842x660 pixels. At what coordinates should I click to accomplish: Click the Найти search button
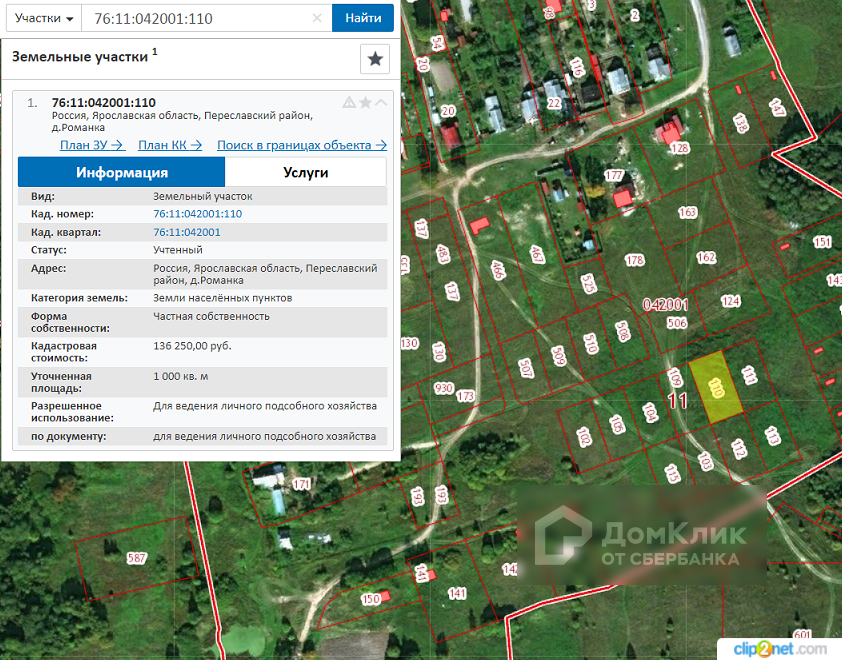[363, 18]
